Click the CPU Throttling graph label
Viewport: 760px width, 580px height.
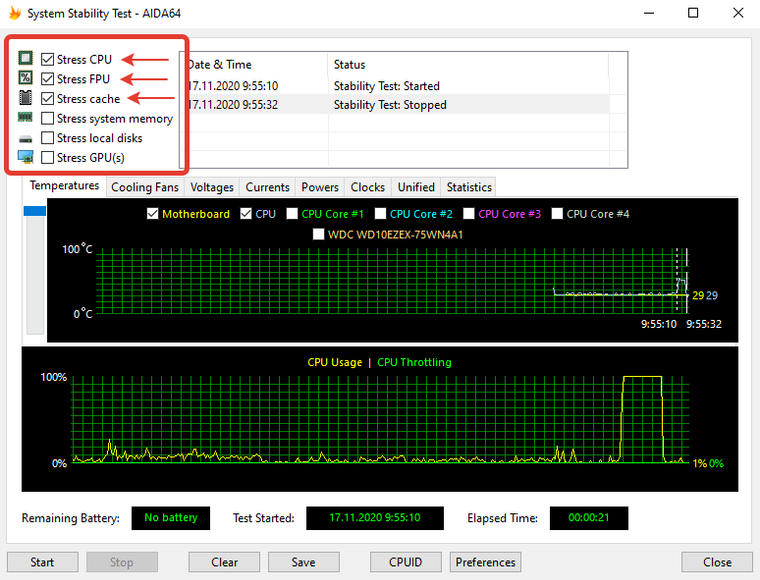pos(414,362)
